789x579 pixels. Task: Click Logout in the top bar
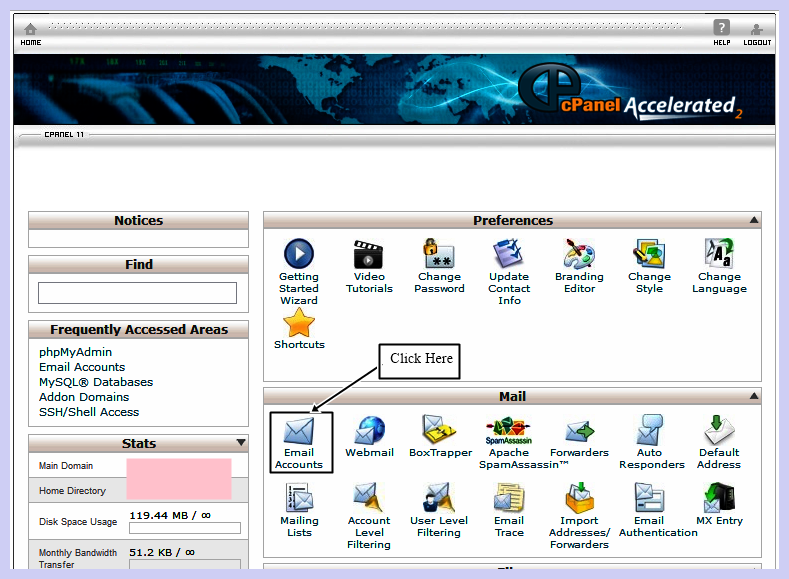coord(757,34)
